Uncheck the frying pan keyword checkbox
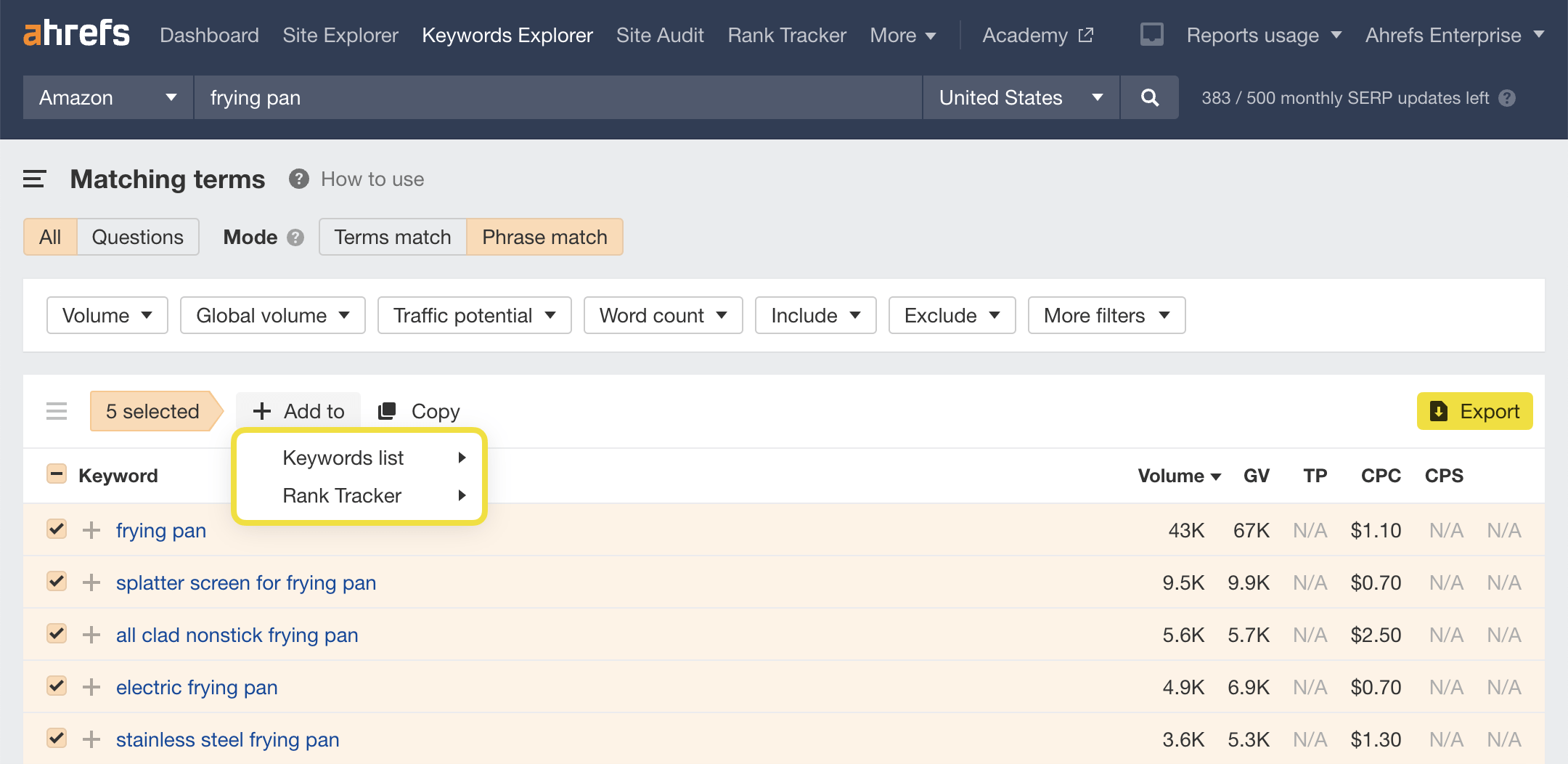Image resolution: width=1568 pixels, height=764 pixels. pyautogui.click(x=57, y=529)
